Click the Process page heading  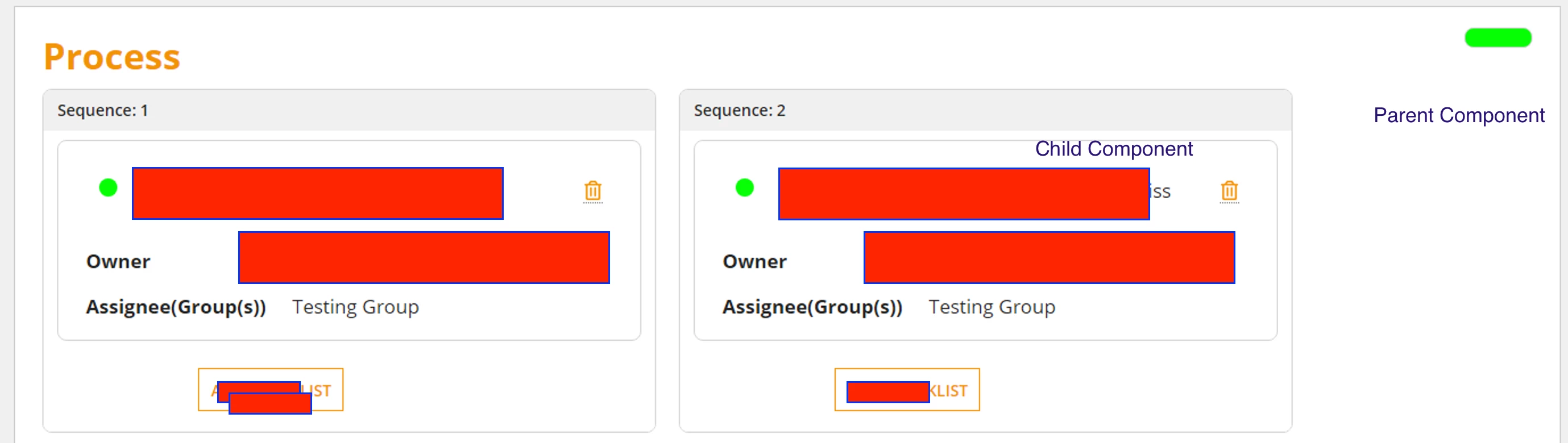[x=112, y=57]
